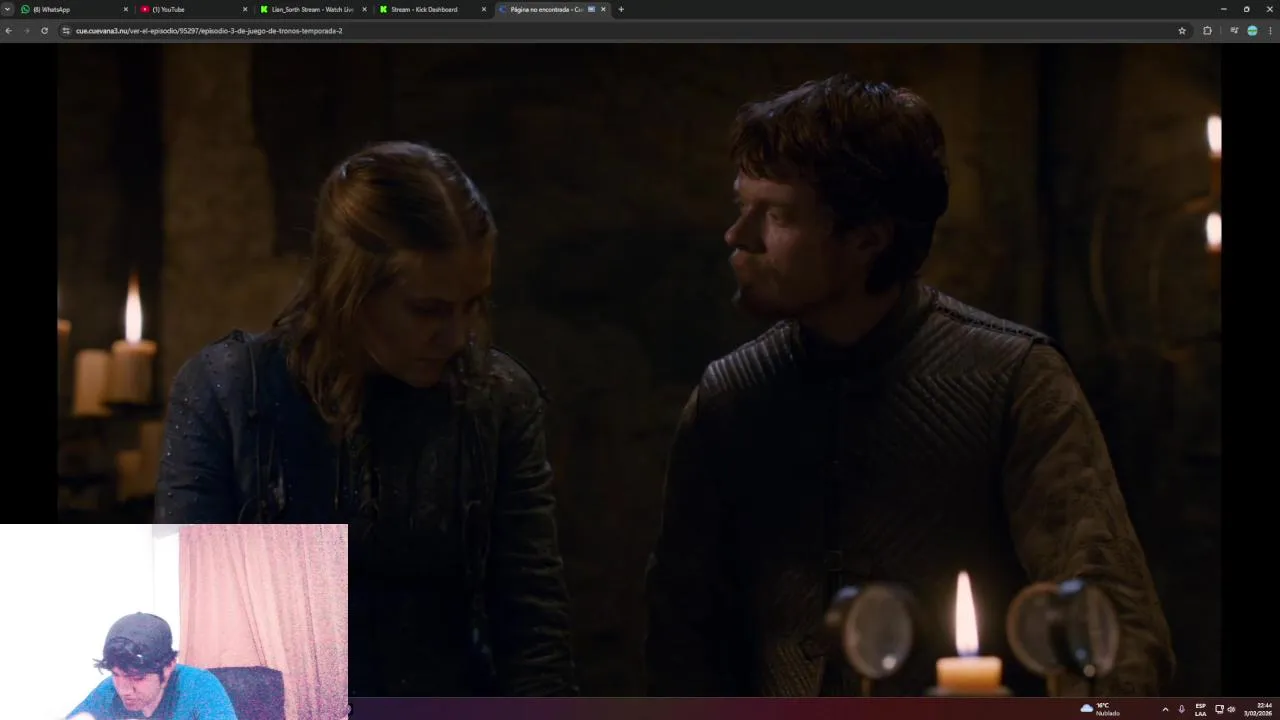Open the browser profile avatar

click(1252, 31)
